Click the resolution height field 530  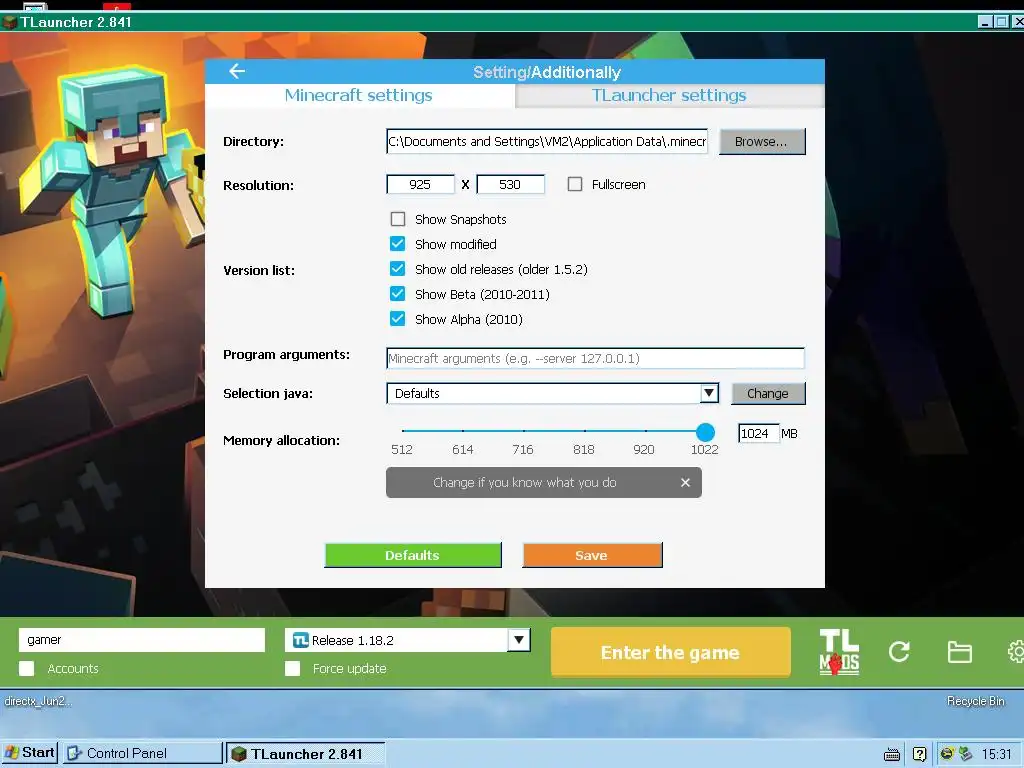[511, 185]
